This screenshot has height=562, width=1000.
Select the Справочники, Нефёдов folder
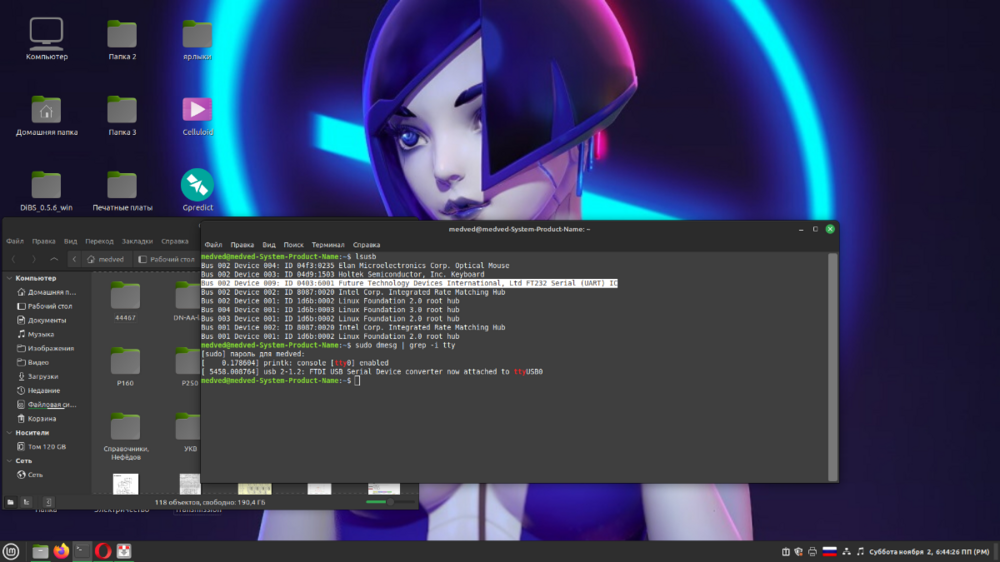pyautogui.click(x=126, y=437)
